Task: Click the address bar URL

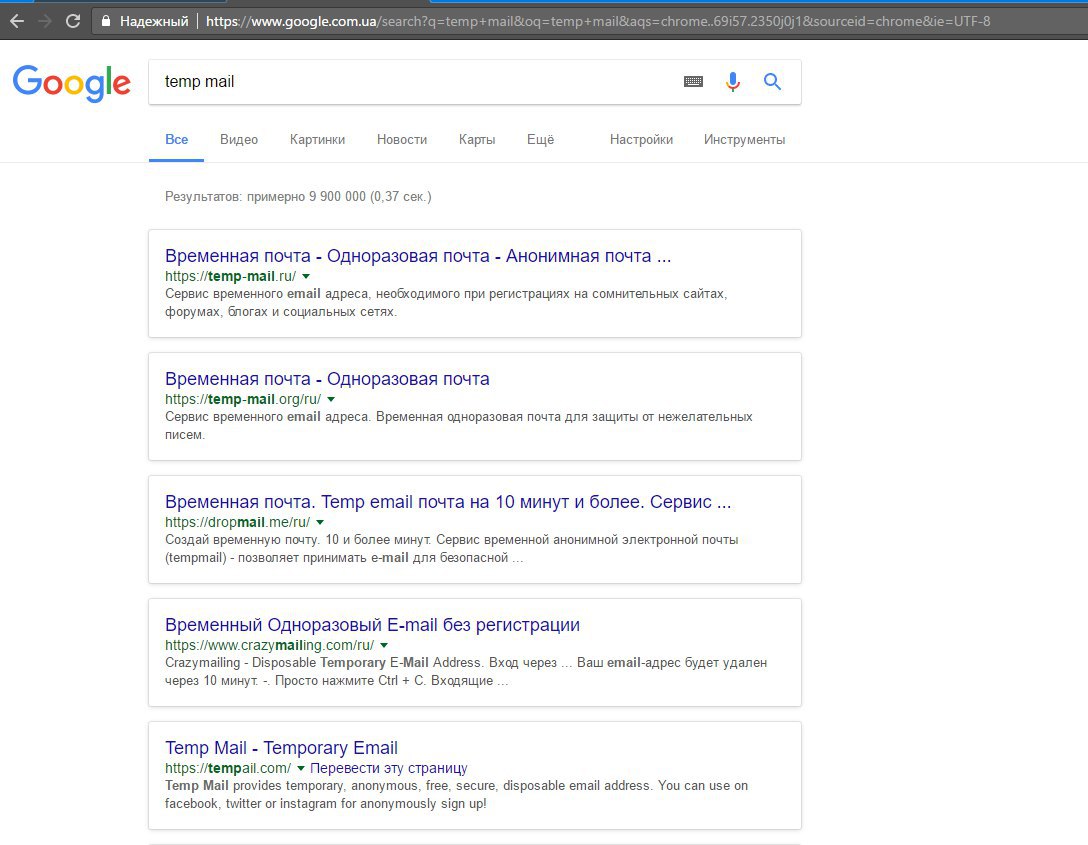Action: point(597,22)
